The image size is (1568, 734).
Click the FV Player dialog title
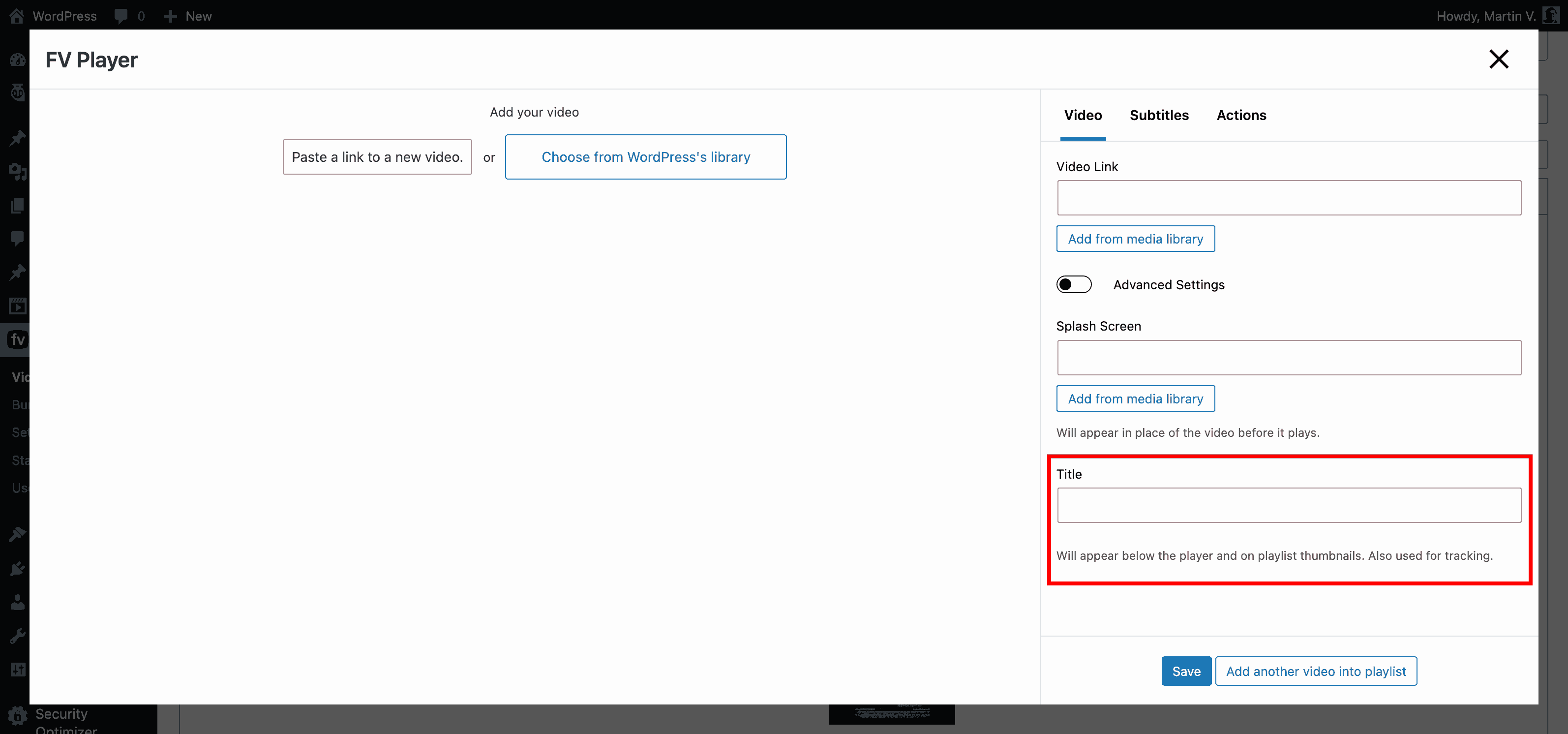pos(91,60)
